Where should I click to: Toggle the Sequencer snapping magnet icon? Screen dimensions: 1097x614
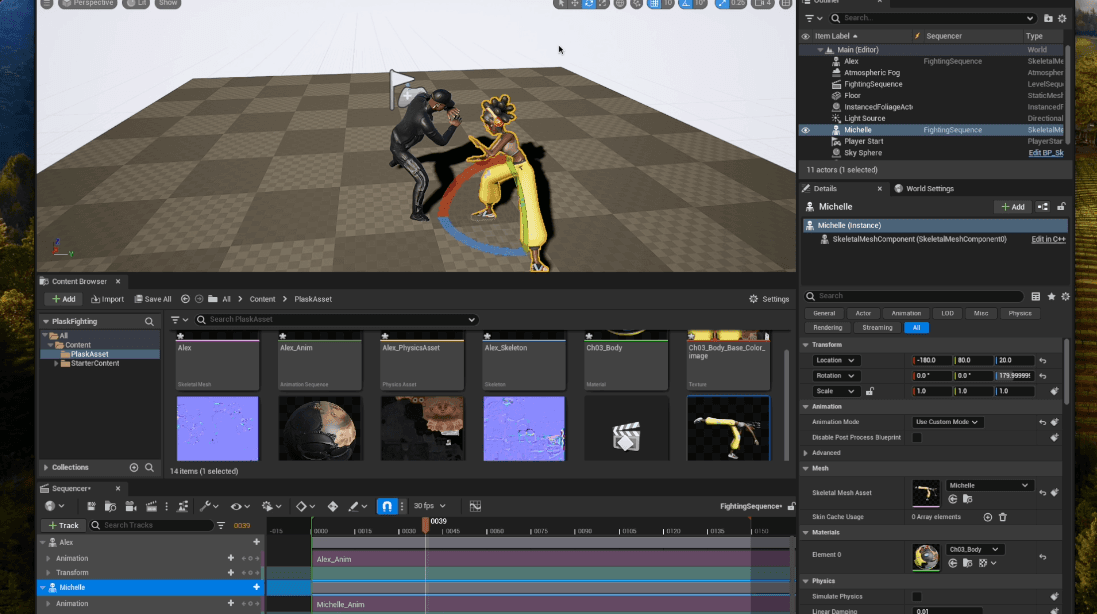point(386,506)
